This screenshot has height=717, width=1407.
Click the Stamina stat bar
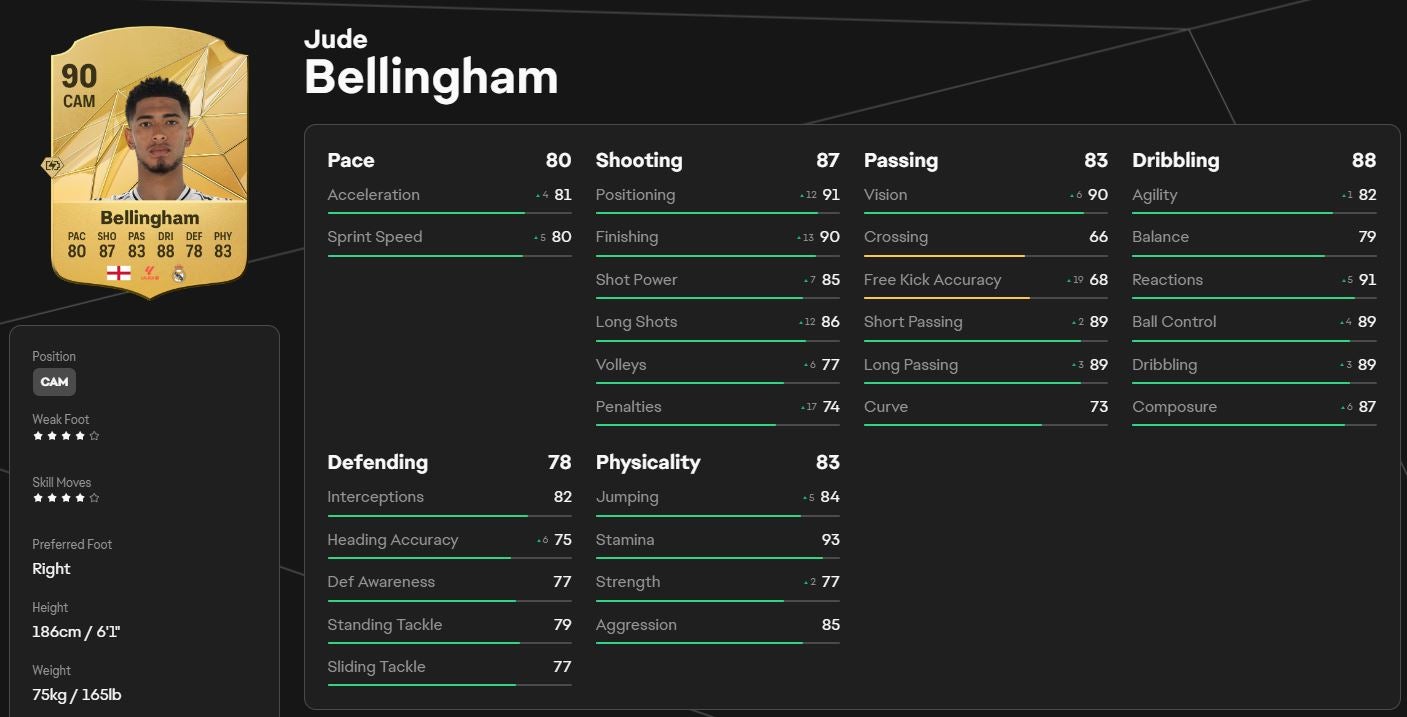click(717, 558)
